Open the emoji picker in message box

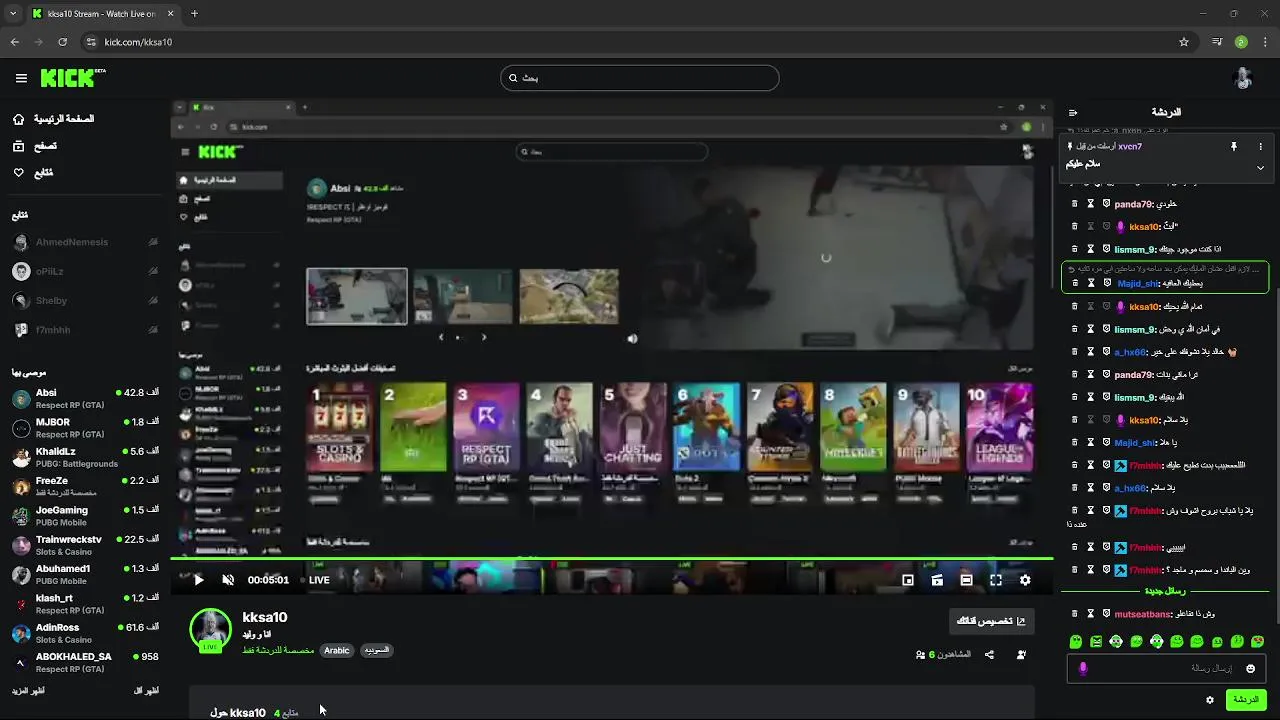1250,668
